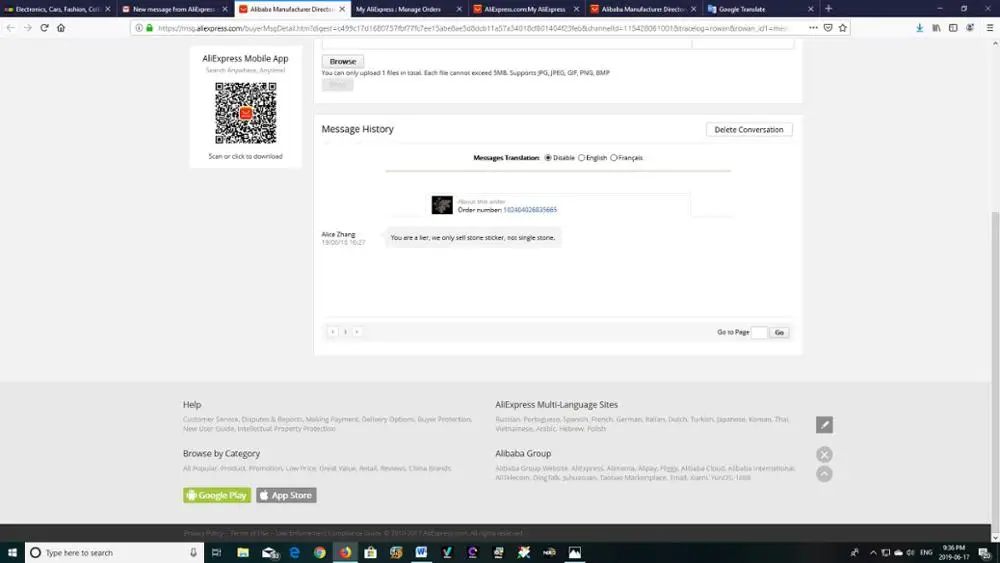The height and width of the screenshot is (563, 1000).
Task: Open the Photos app on taskbar
Action: (575, 552)
